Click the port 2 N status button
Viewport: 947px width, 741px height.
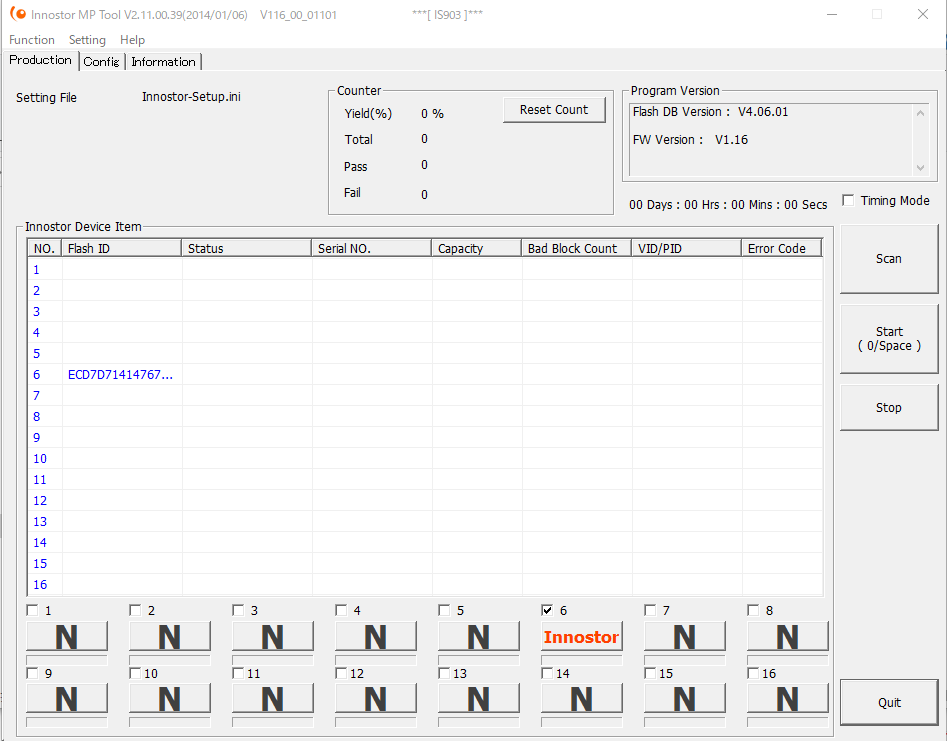[170, 637]
